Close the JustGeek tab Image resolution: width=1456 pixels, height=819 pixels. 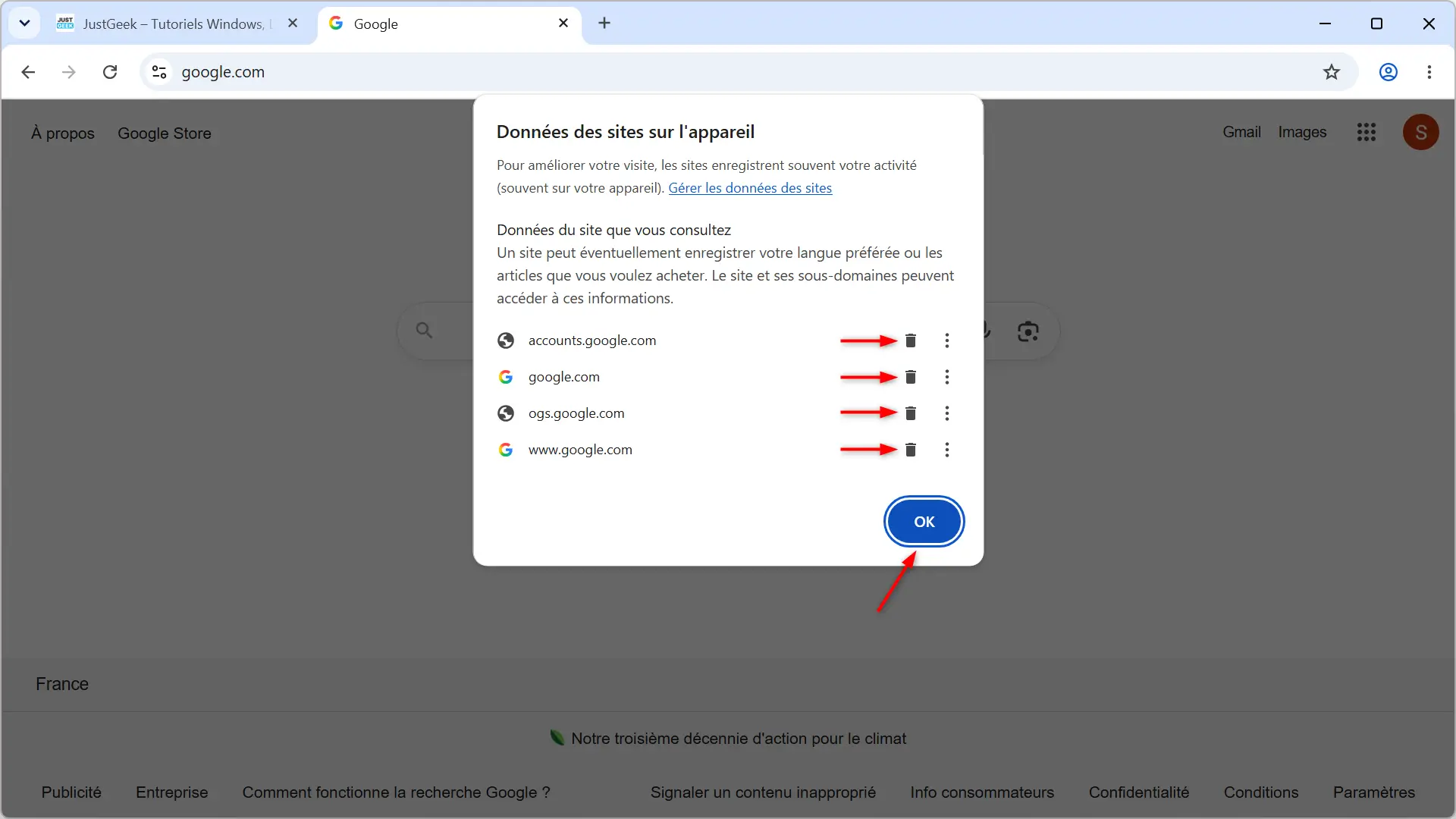(x=293, y=24)
